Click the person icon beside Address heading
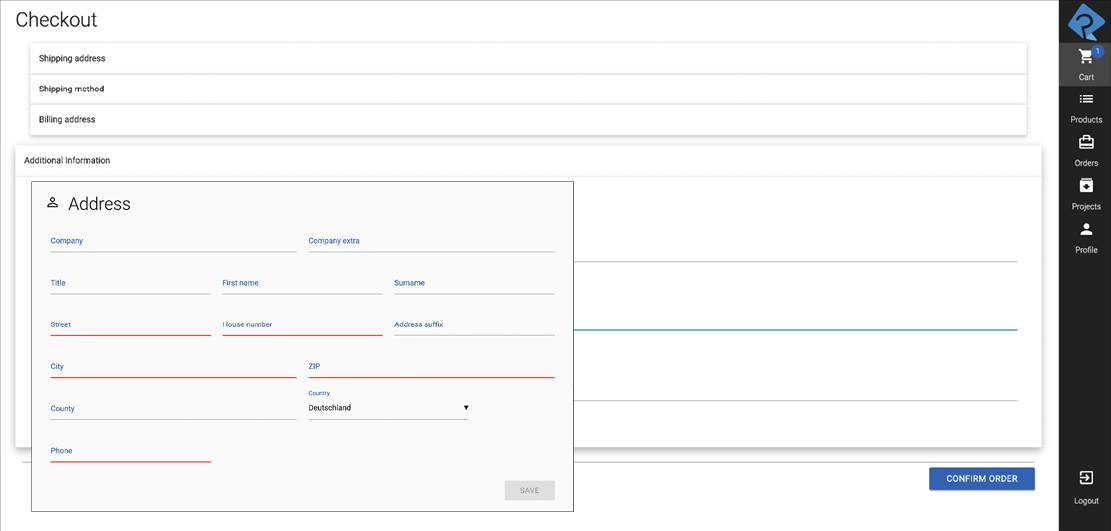Viewport: 1111px width, 531px height. coord(53,203)
